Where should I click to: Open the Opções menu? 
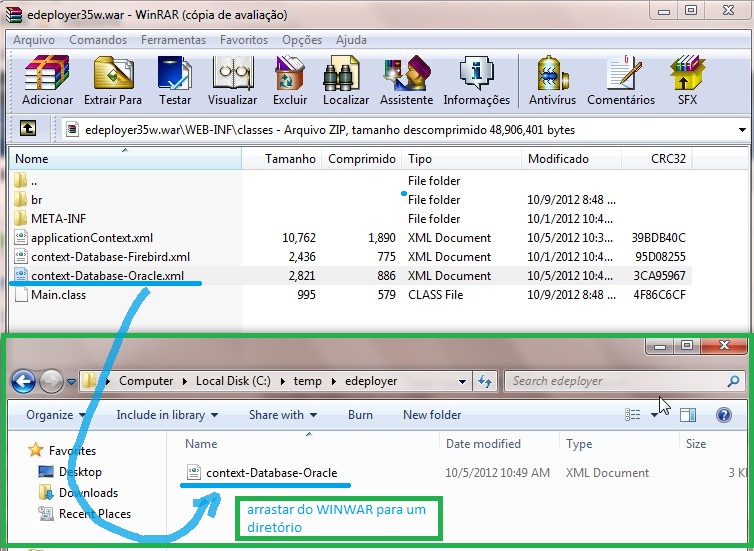tap(302, 40)
